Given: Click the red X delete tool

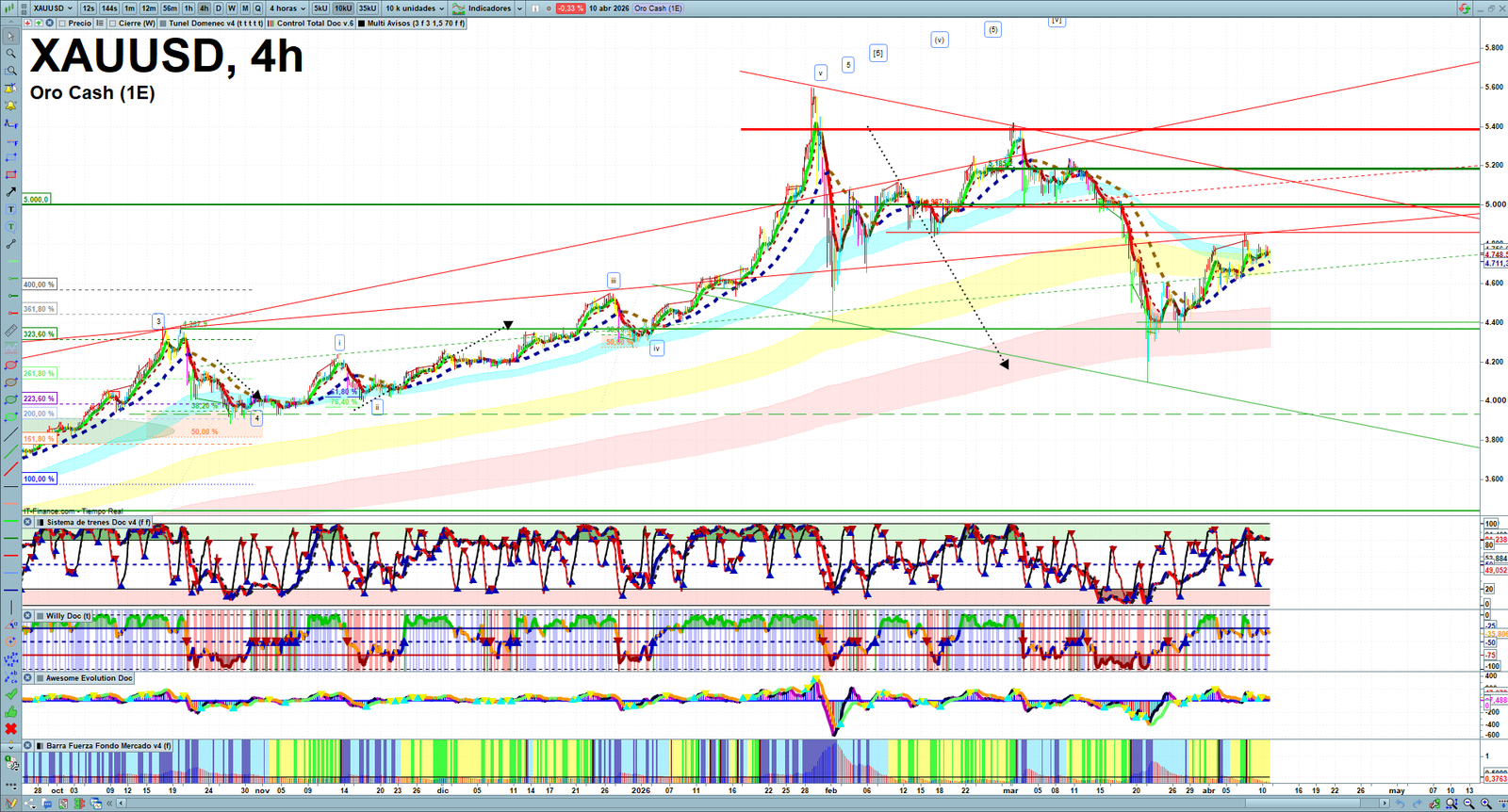Looking at the screenshot, I should [10, 729].
